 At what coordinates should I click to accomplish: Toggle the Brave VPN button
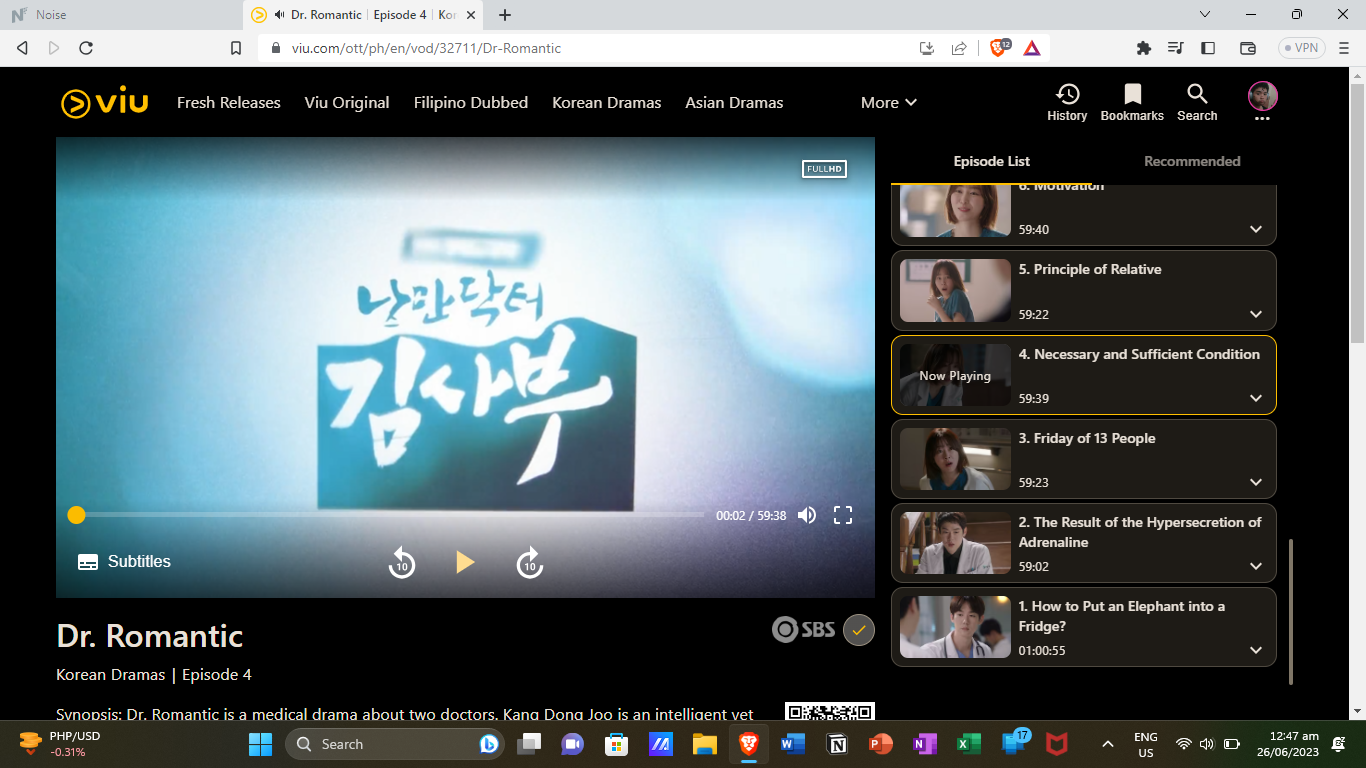(1301, 48)
